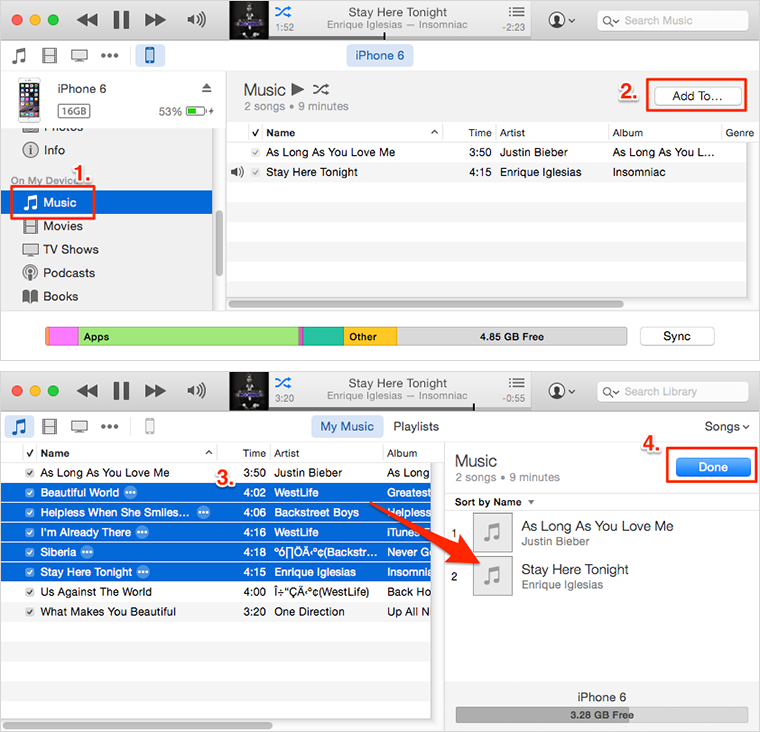The height and width of the screenshot is (732, 760).
Task: Open the Songs view dropdown
Action: [x=727, y=427]
